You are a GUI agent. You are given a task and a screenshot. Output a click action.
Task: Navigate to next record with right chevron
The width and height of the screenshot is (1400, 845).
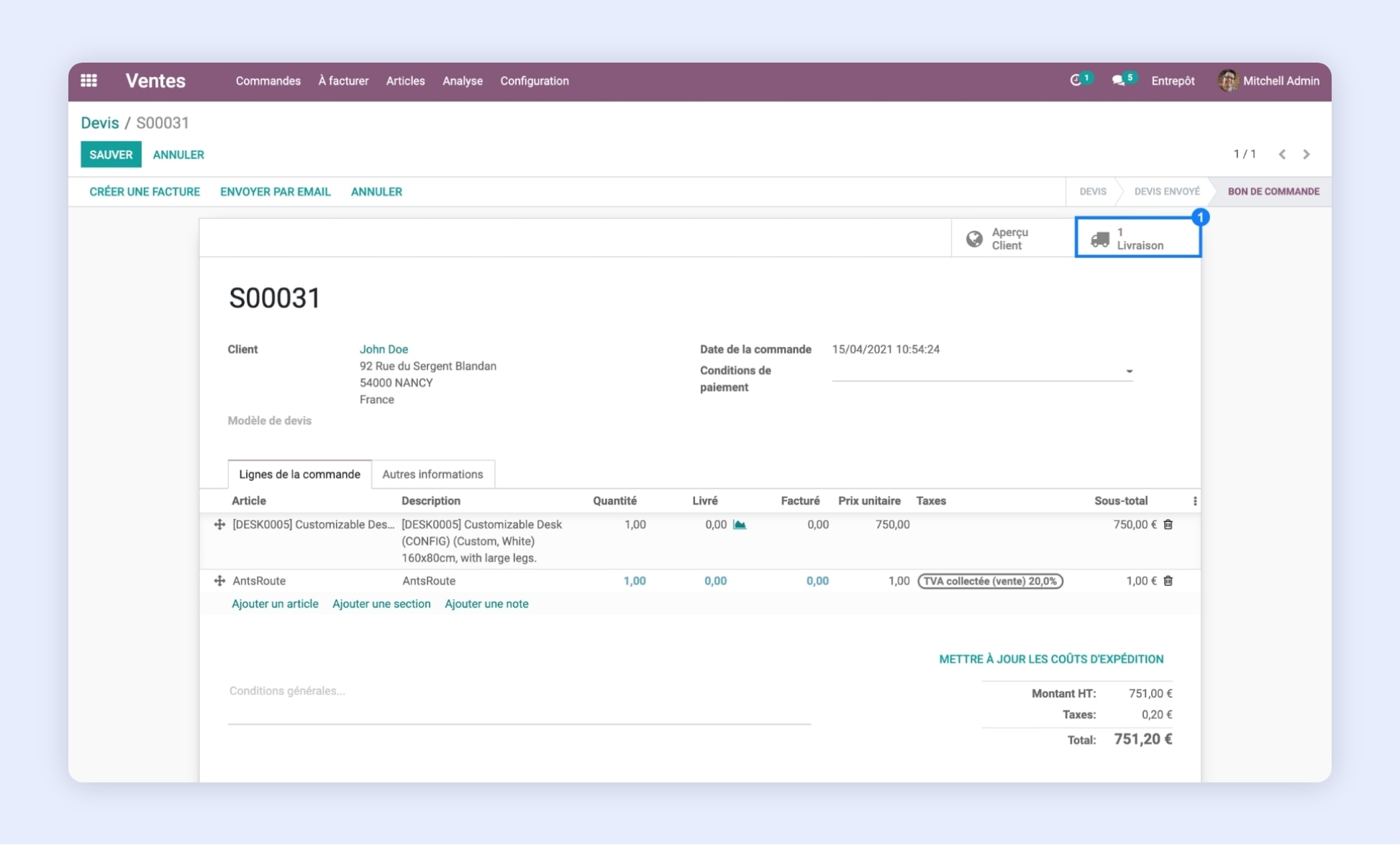[x=1307, y=153]
